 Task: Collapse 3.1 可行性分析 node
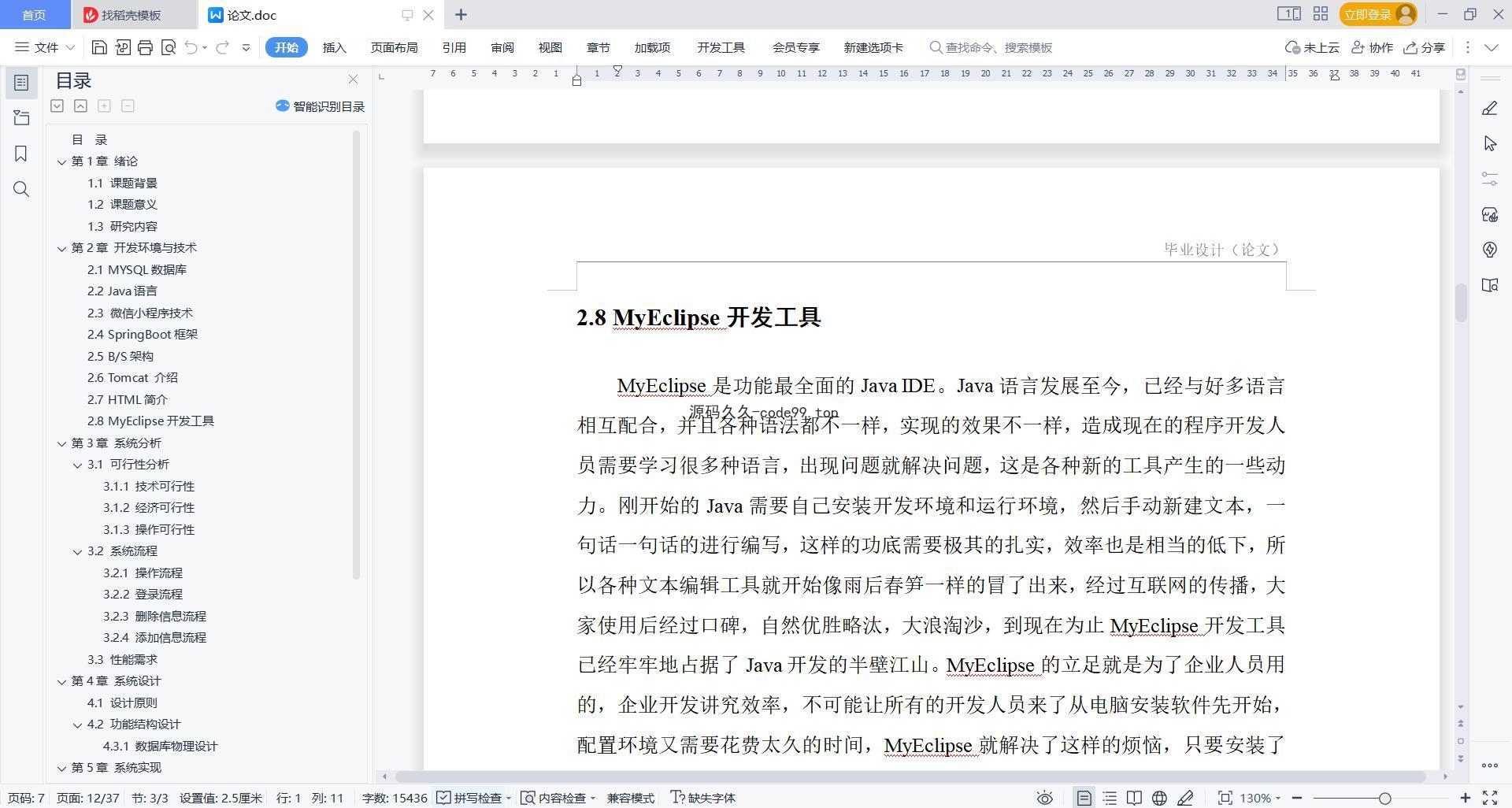(x=77, y=465)
